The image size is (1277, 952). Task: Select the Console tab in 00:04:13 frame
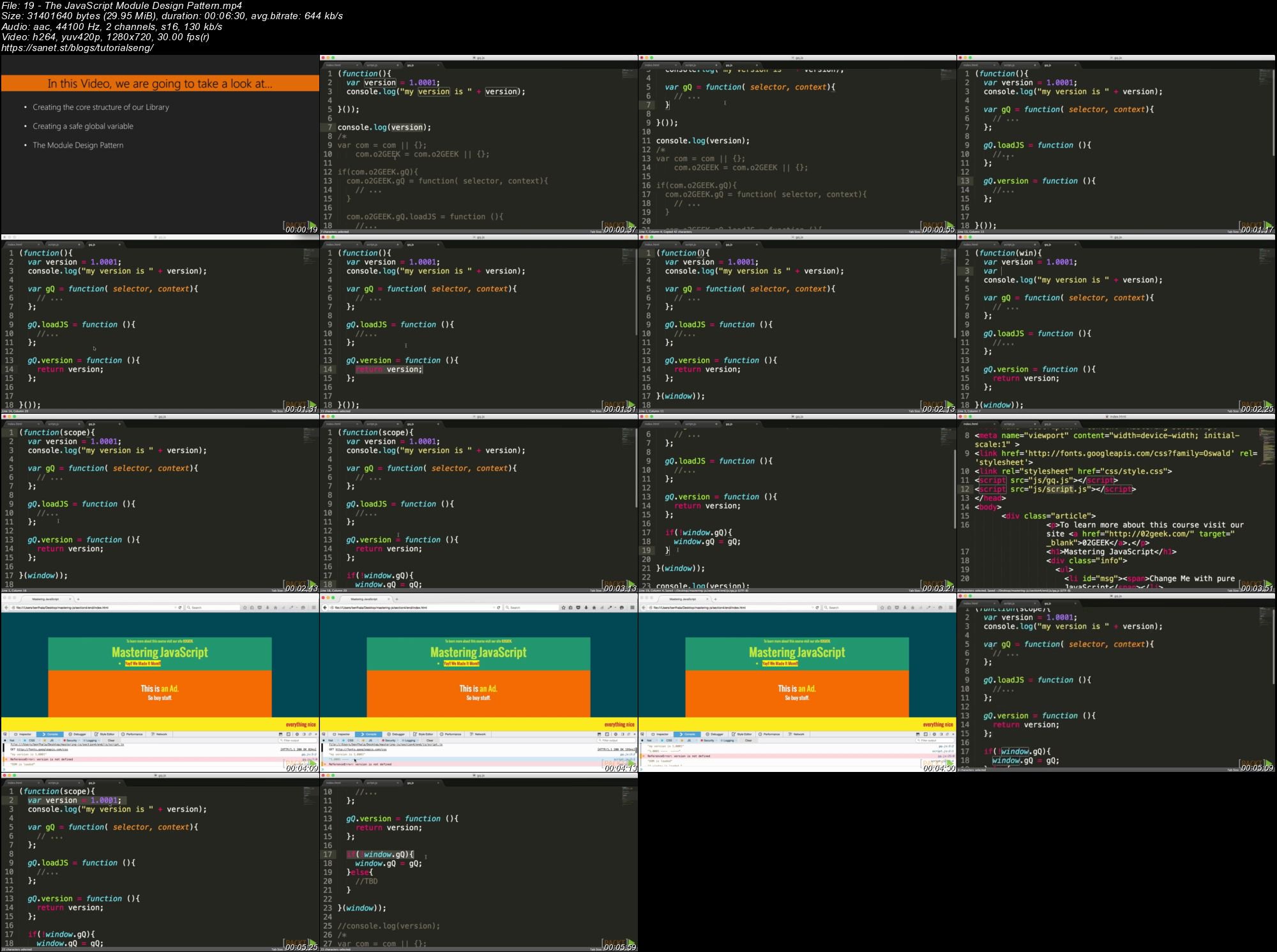point(368,734)
